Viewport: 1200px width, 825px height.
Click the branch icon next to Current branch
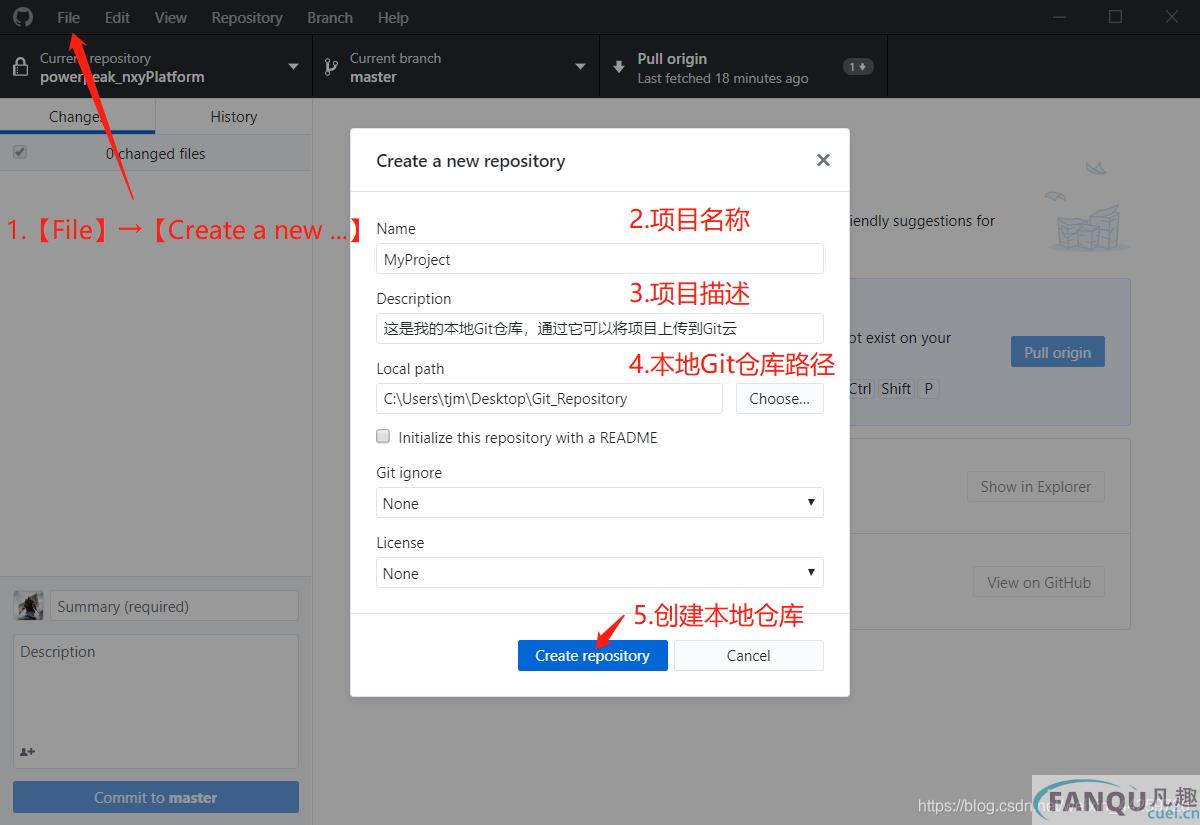coord(330,67)
